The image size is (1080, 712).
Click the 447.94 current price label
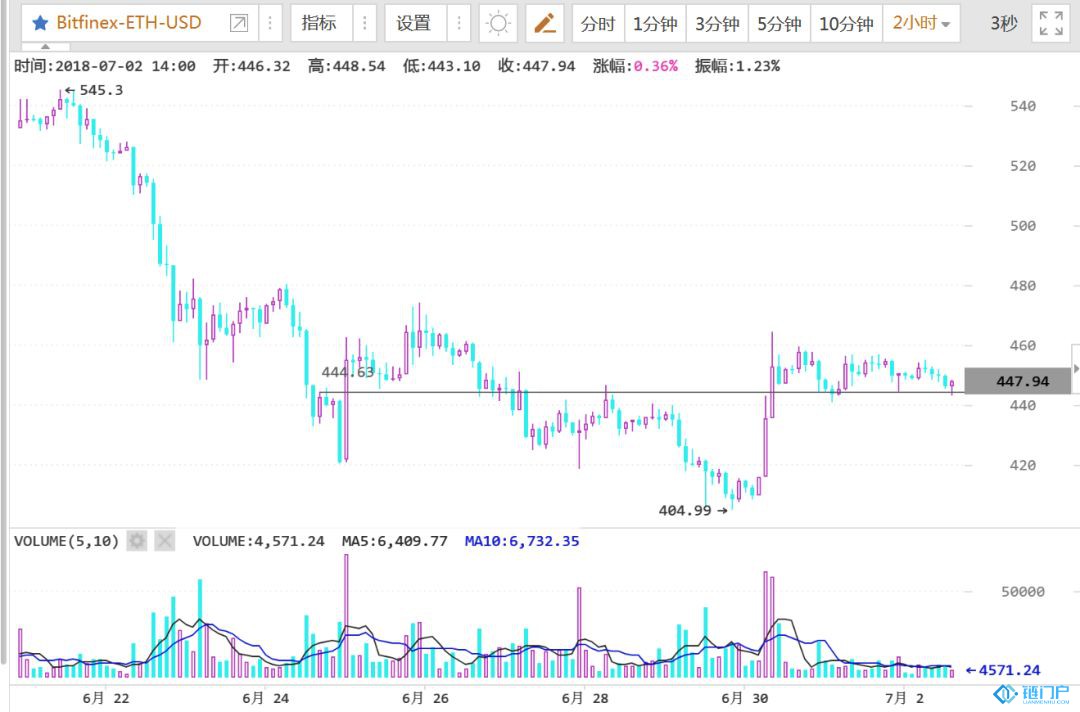(x=1018, y=381)
